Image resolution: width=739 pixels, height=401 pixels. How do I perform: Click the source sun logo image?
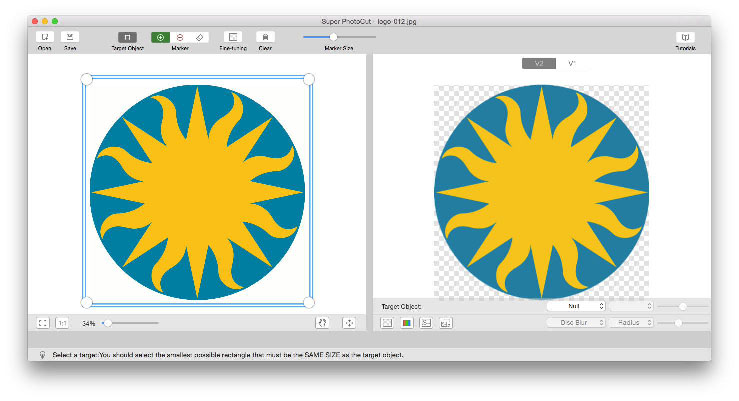point(197,192)
